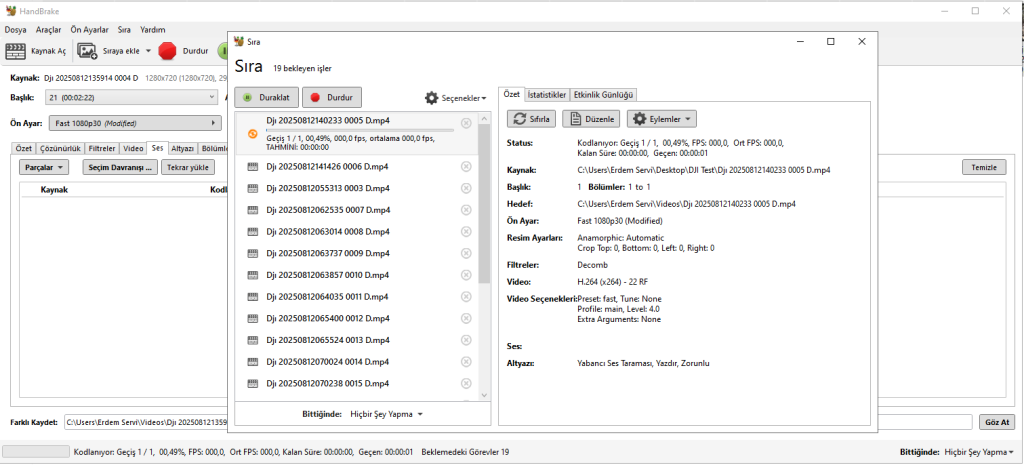Click the queue list scroll up arrow
The width and height of the screenshot is (1024, 465).
(484, 119)
